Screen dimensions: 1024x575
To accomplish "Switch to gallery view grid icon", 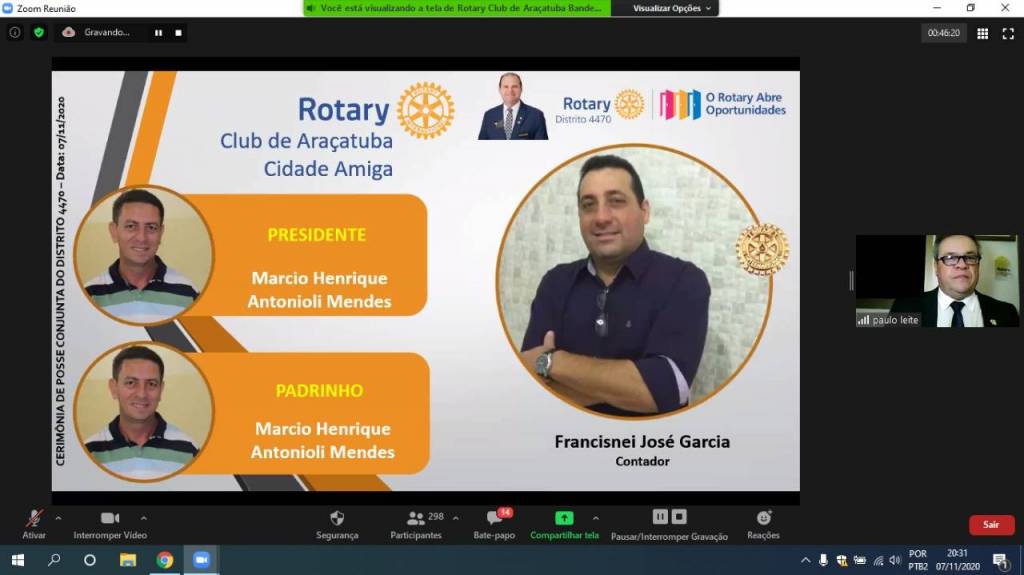I will point(982,33).
